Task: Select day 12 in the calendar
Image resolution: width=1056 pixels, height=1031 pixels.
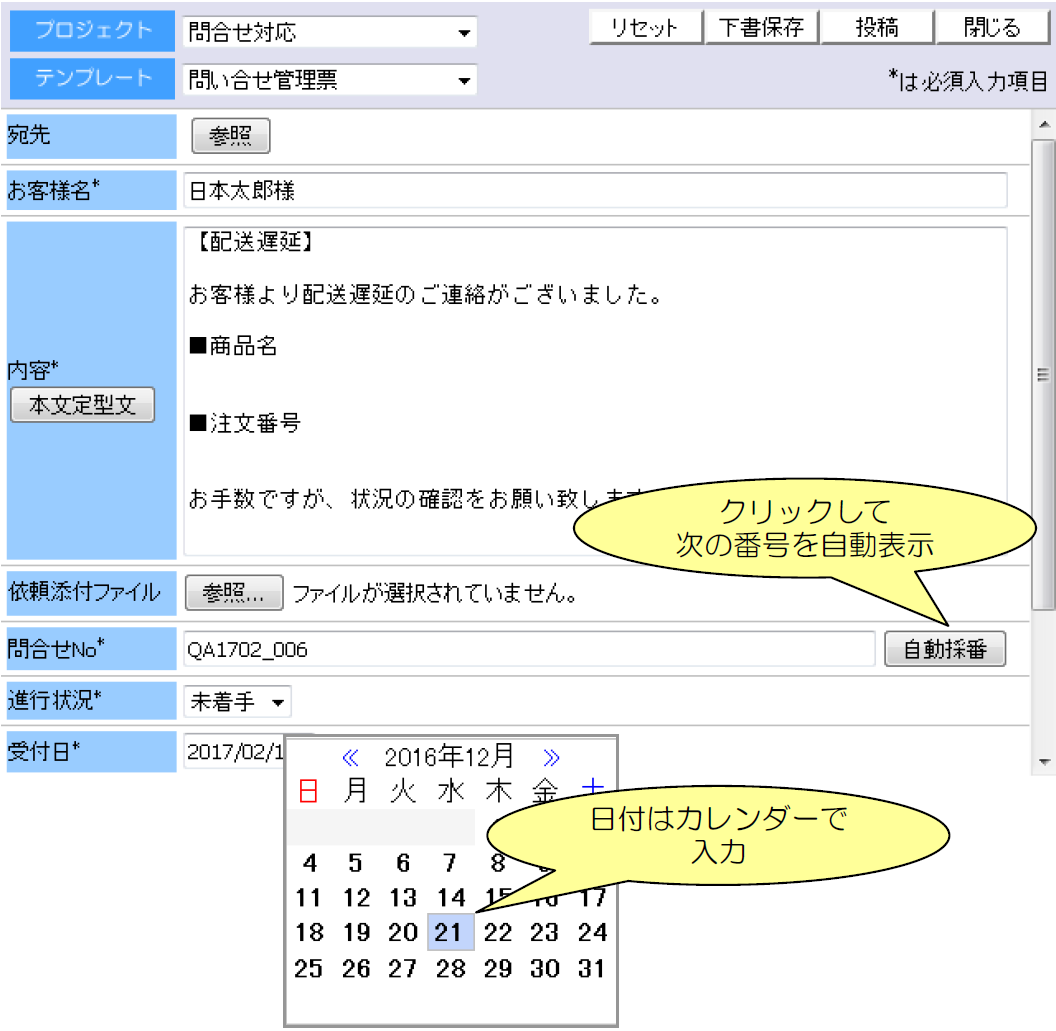Action: [356, 898]
